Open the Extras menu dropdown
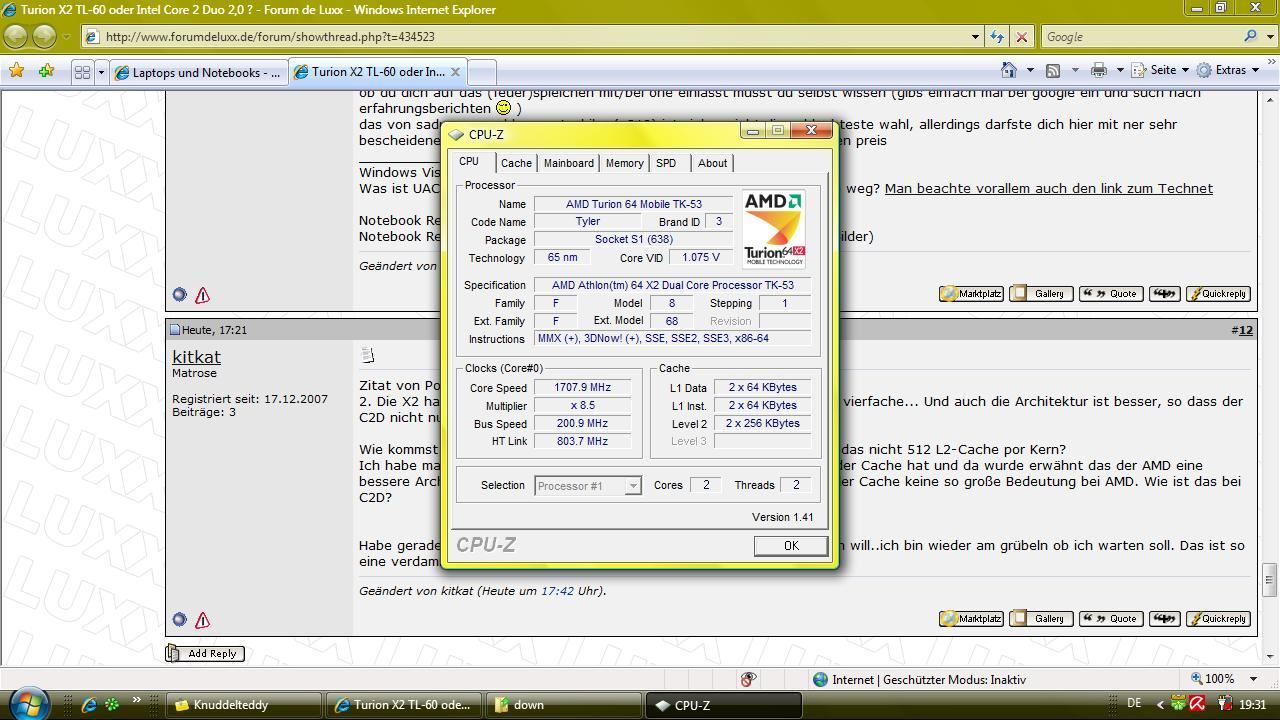The height and width of the screenshot is (720, 1280). pos(1229,70)
